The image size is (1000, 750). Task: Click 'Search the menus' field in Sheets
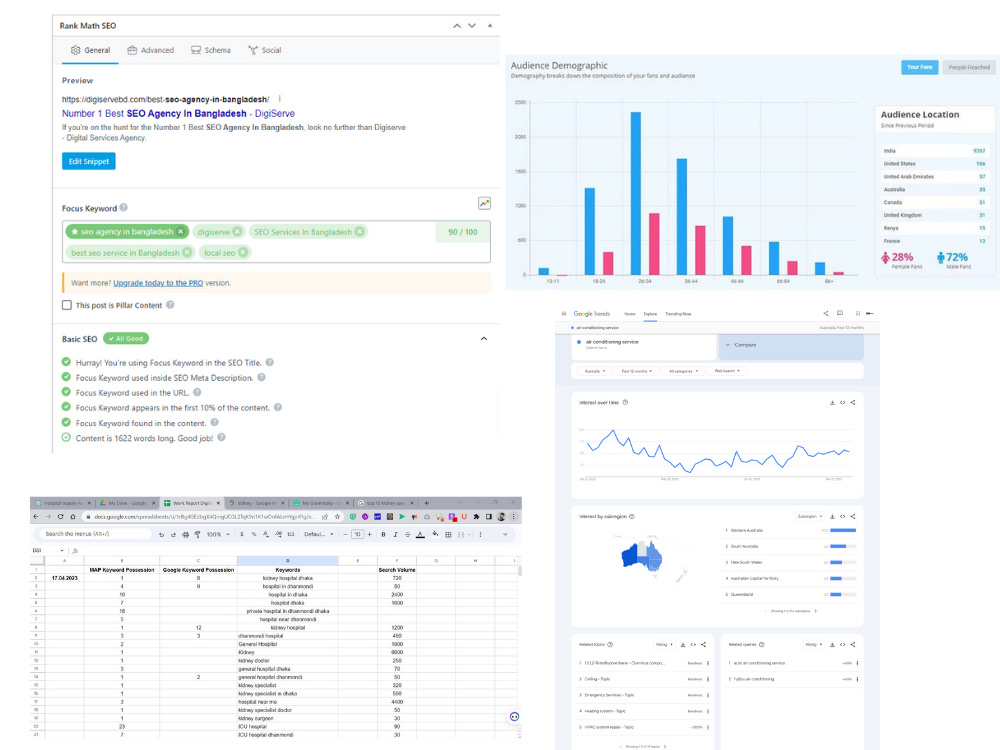click(x=96, y=534)
